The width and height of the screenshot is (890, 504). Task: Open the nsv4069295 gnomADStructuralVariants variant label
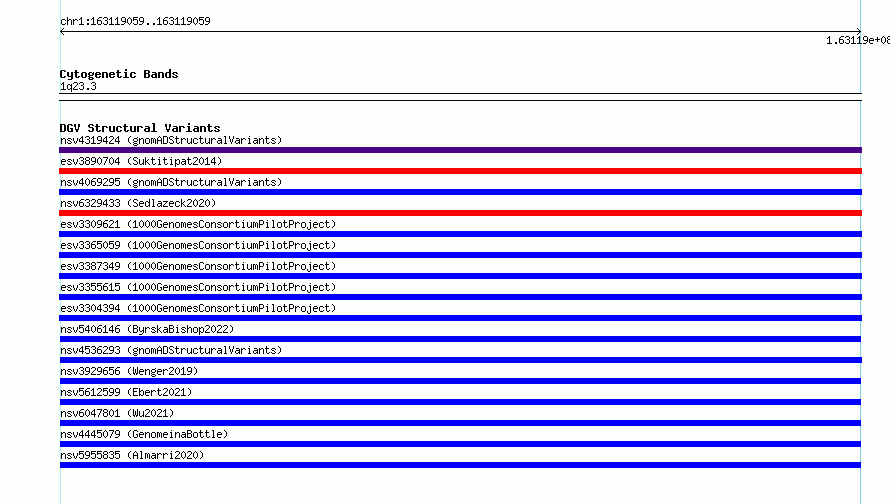[x=171, y=182]
